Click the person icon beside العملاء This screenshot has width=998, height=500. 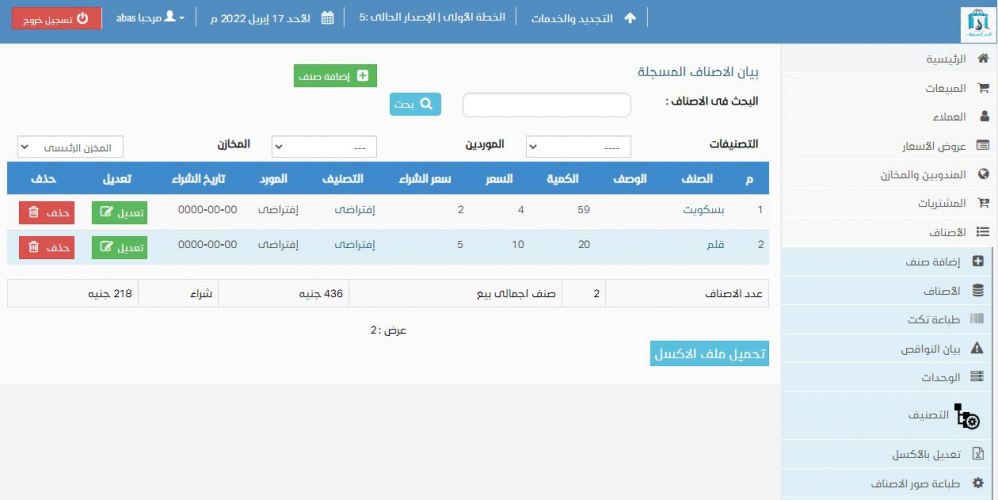(x=984, y=116)
